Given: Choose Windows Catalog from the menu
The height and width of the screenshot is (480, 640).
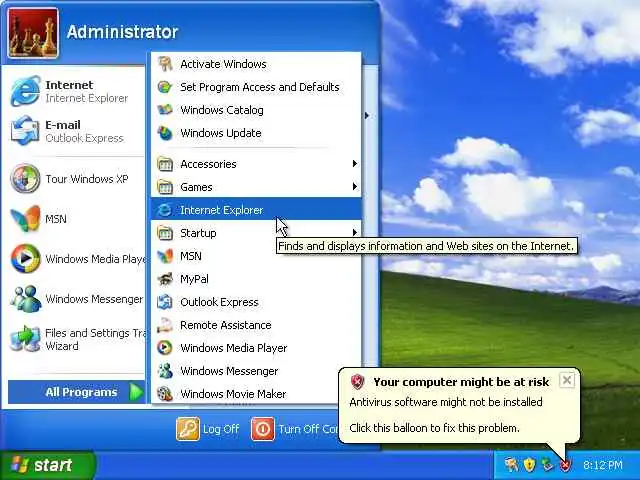Looking at the screenshot, I should pos(256,110).
